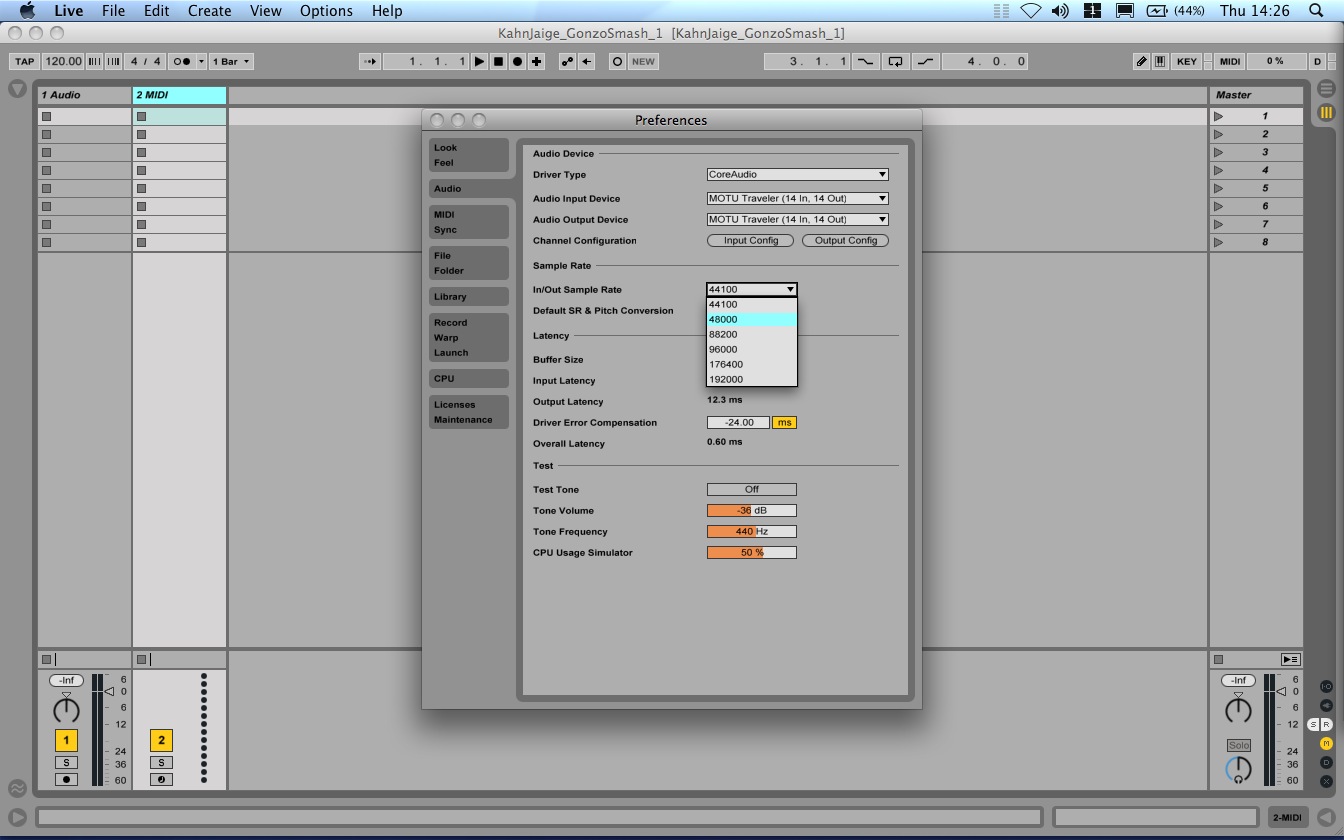Toggle the computer MIDI keyboard icon
The image size is (1344, 840).
(x=1160, y=61)
